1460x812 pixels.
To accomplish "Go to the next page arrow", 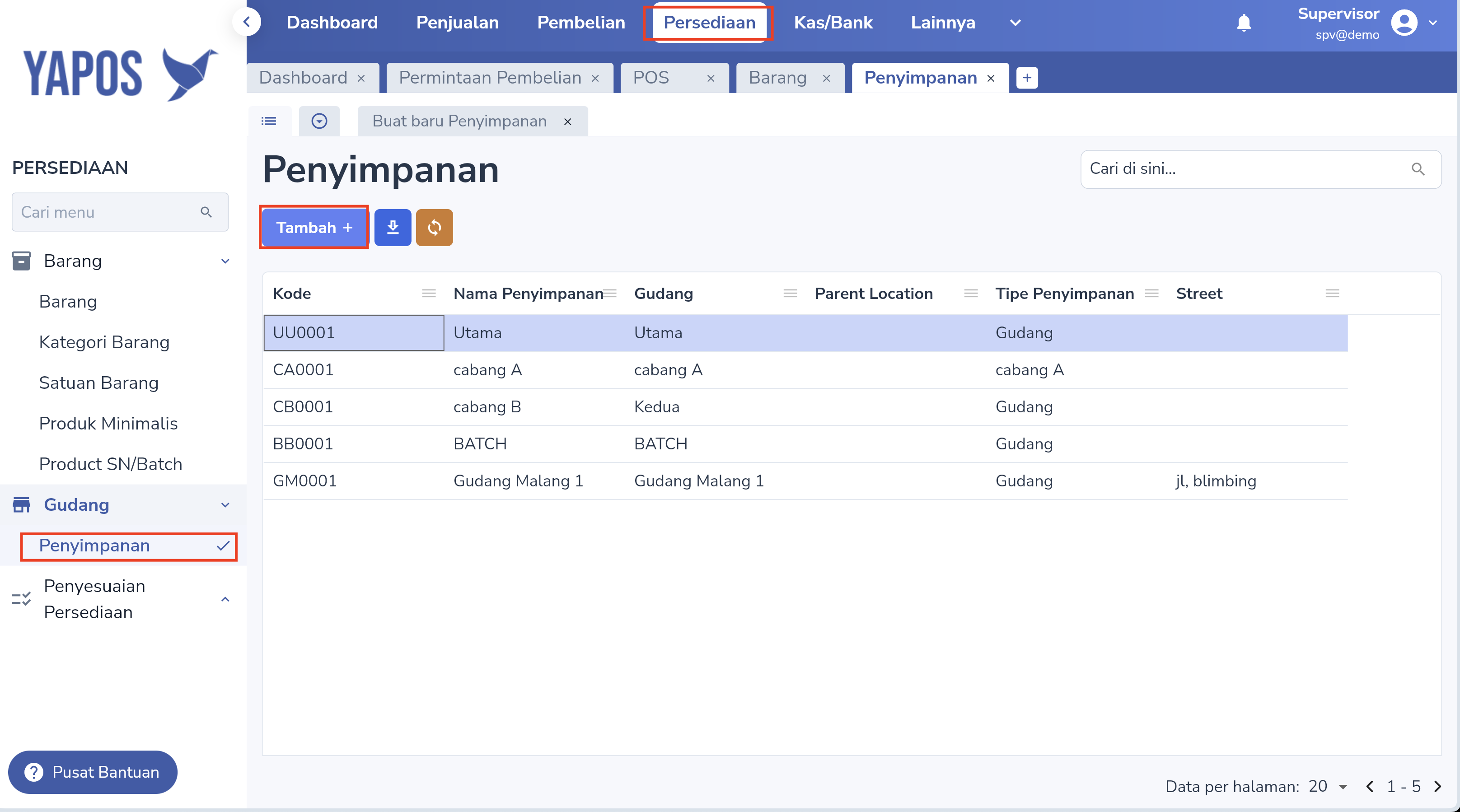I will (1438, 786).
